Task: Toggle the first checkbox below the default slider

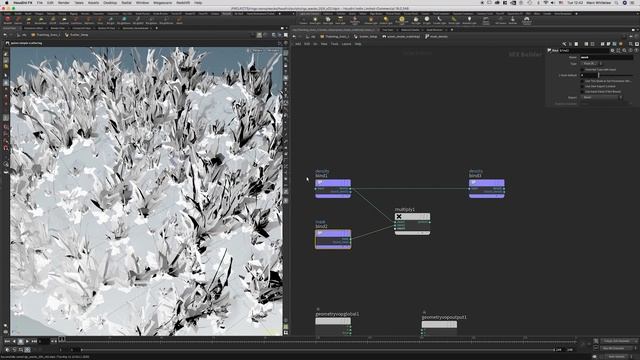Action: pyautogui.click(x=582, y=81)
